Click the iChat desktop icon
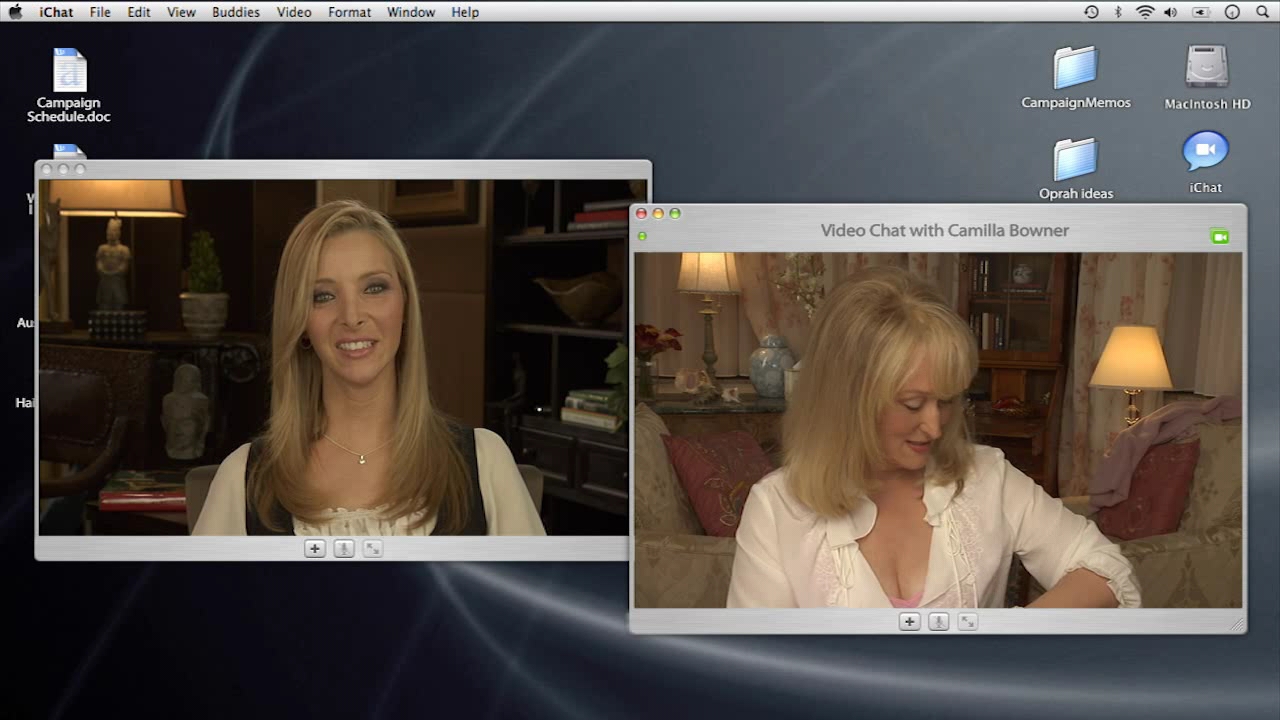The image size is (1280, 720). tap(1206, 162)
